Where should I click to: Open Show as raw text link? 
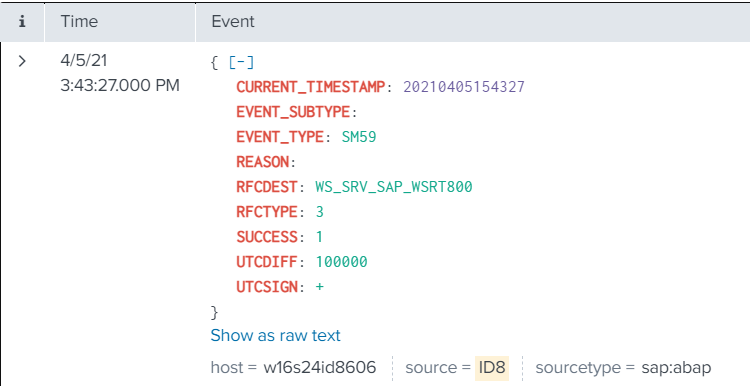click(276, 335)
